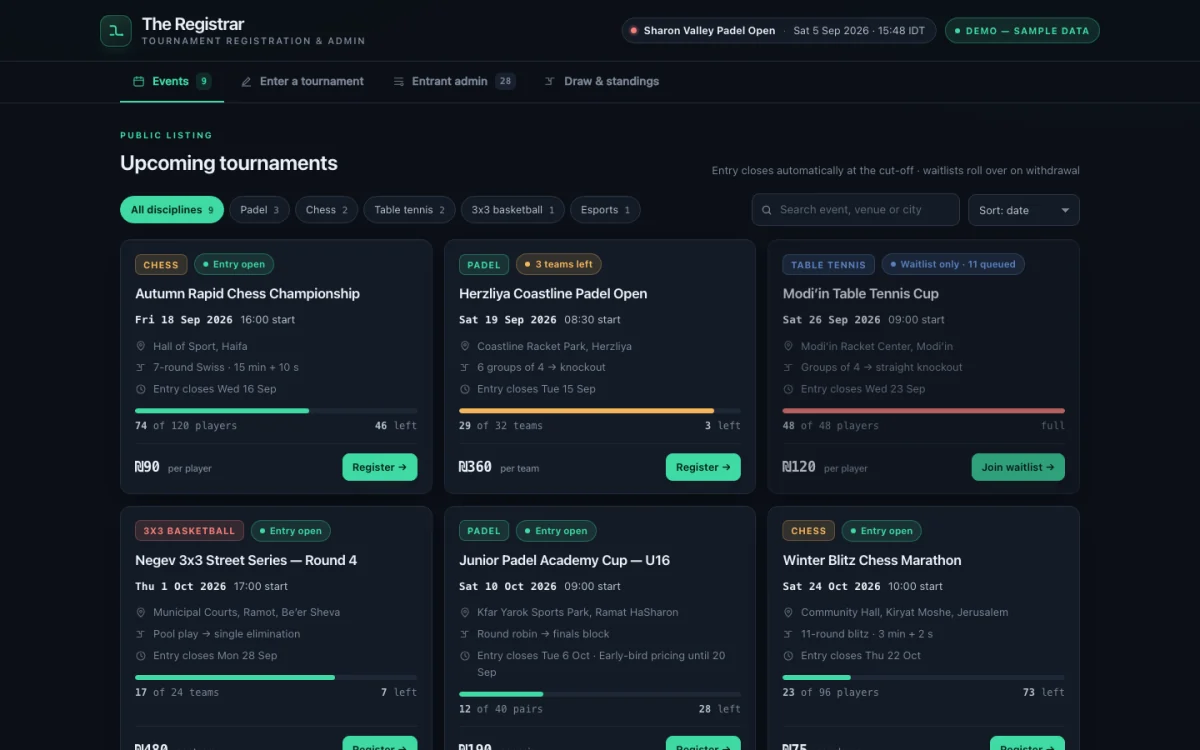Open the Sort: date dropdown
The width and height of the screenshot is (1200, 750).
click(1024, 210)
